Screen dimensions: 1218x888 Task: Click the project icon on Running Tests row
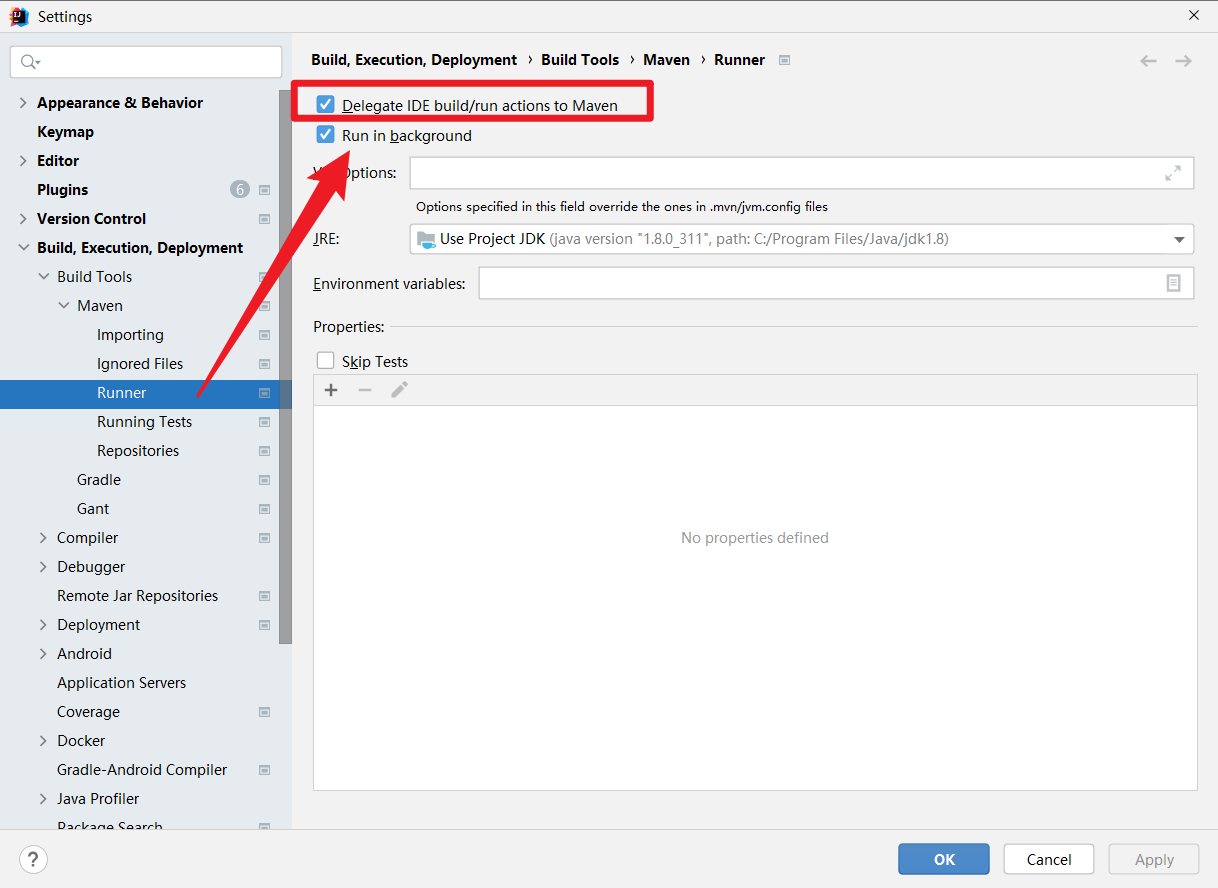click(265, 422)
